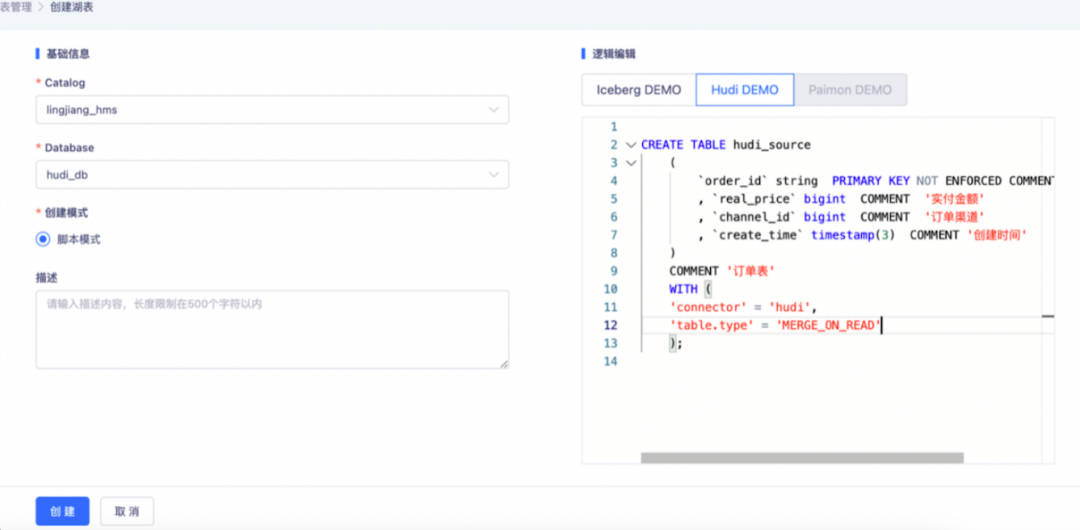Click the 'table.type' = 'MERGE_ON_READ' line
The width and height of the screenshot is (1080, 530).
(775, 325)
